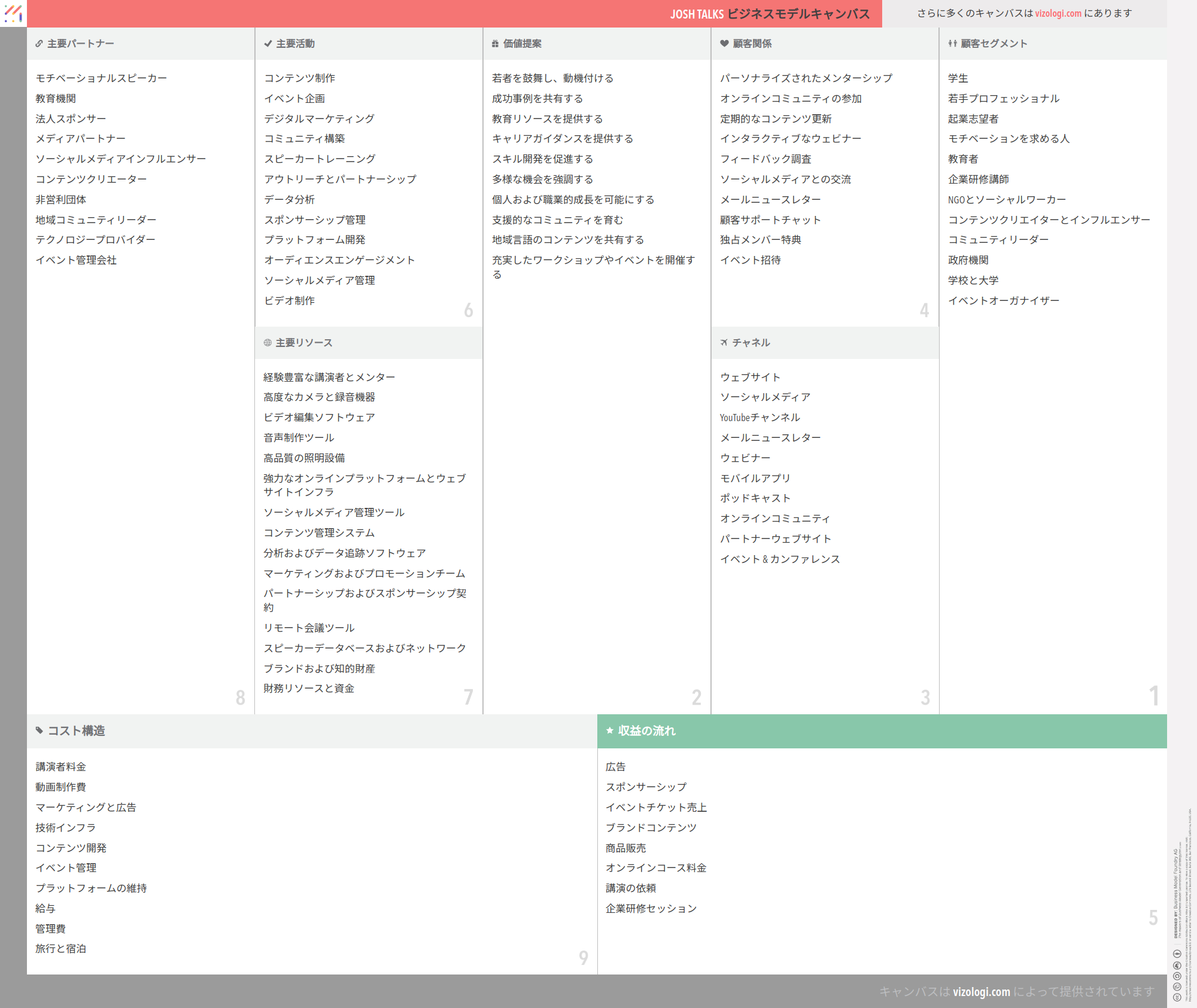Click the YouTubeチャンネル channel item
This screenshot has height=1008, width=1197.
[759, 418]
